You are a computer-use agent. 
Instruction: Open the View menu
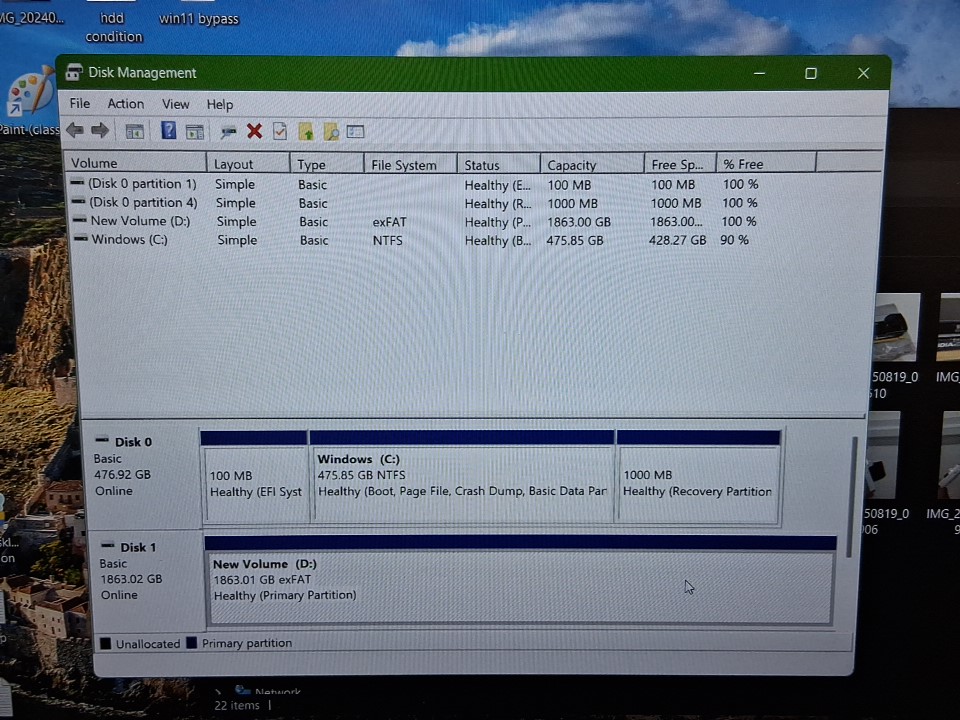[176, 104]
